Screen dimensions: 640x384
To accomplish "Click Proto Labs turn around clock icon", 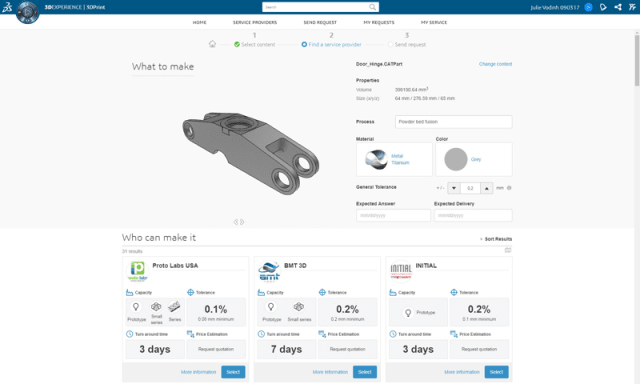I will 129,334.
